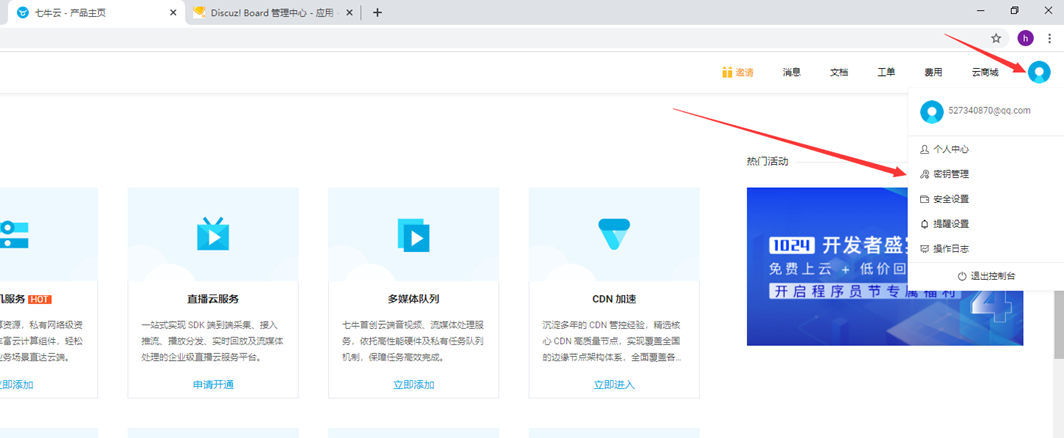Switch to the 七牛云 - 产品主页 tab
Viewport: 1064px width, 438px height.
(98, 12)
